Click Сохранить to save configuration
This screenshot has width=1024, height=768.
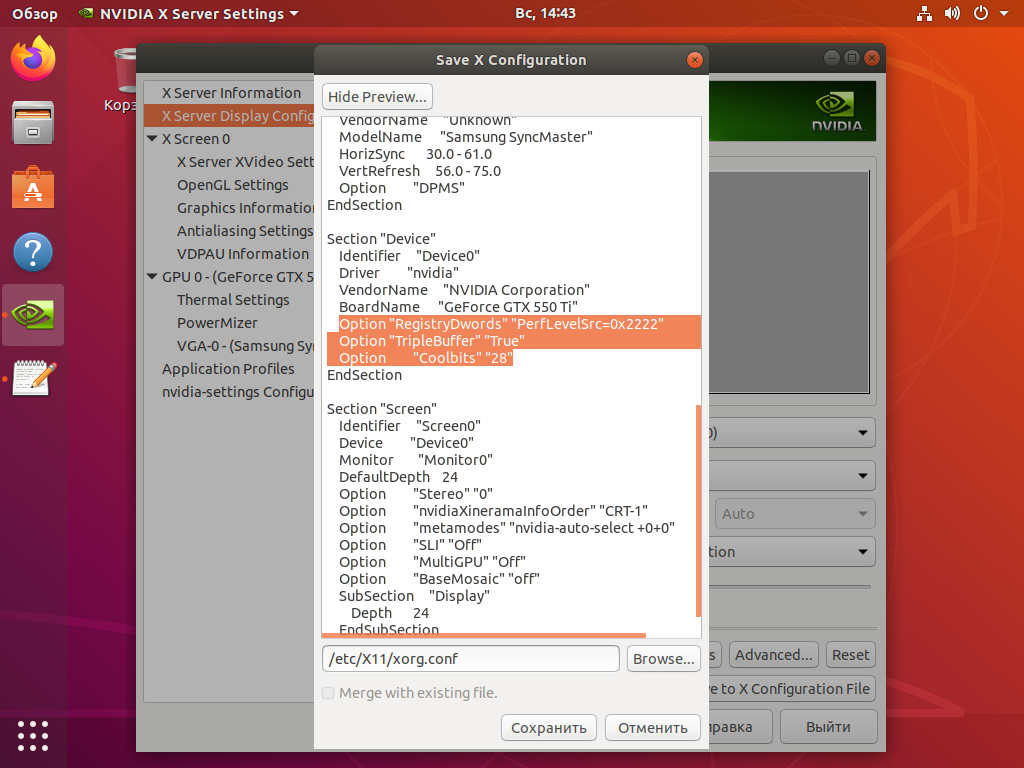(x=549, y=728)
